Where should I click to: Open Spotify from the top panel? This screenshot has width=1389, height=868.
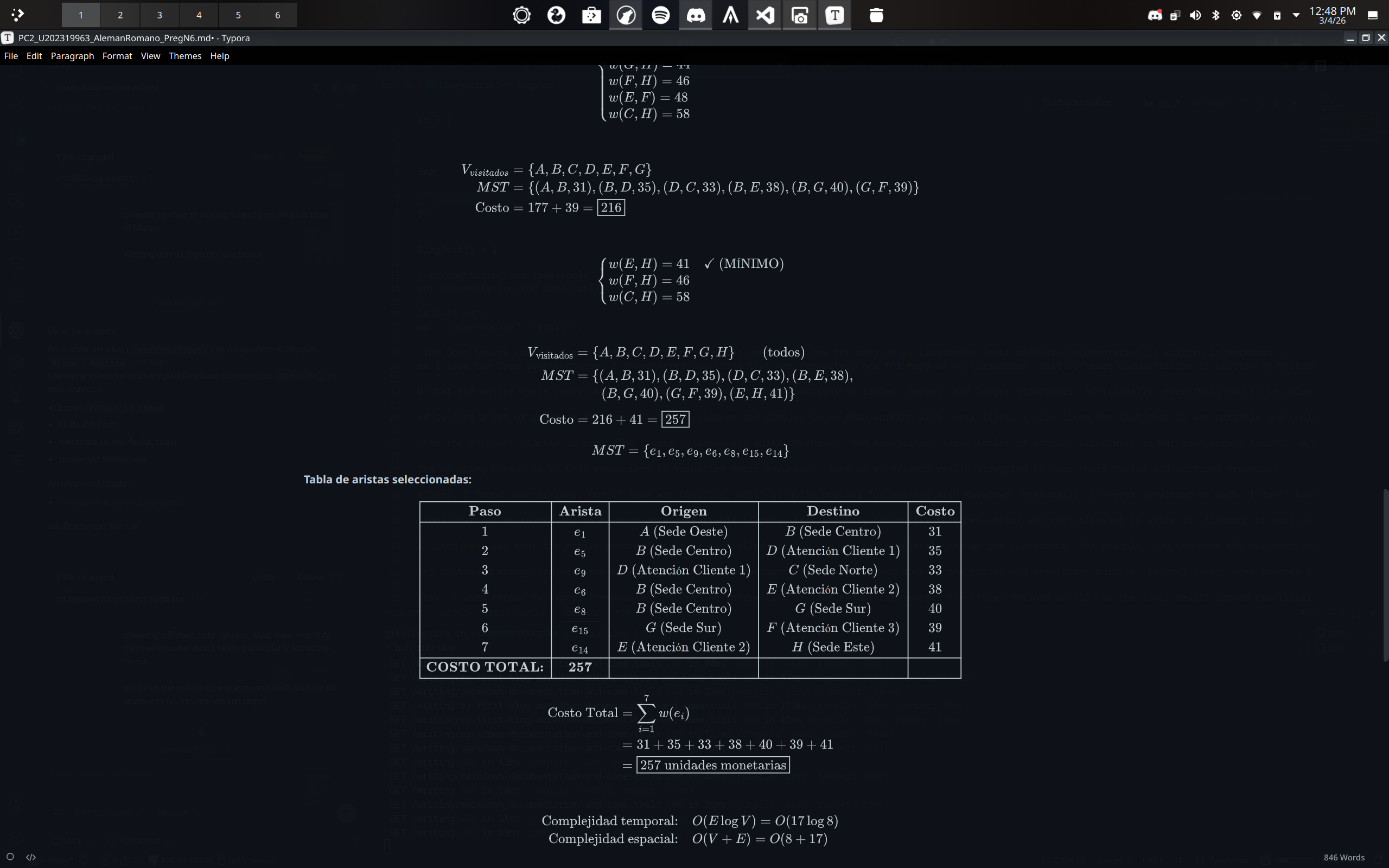[x=661, y=15]
